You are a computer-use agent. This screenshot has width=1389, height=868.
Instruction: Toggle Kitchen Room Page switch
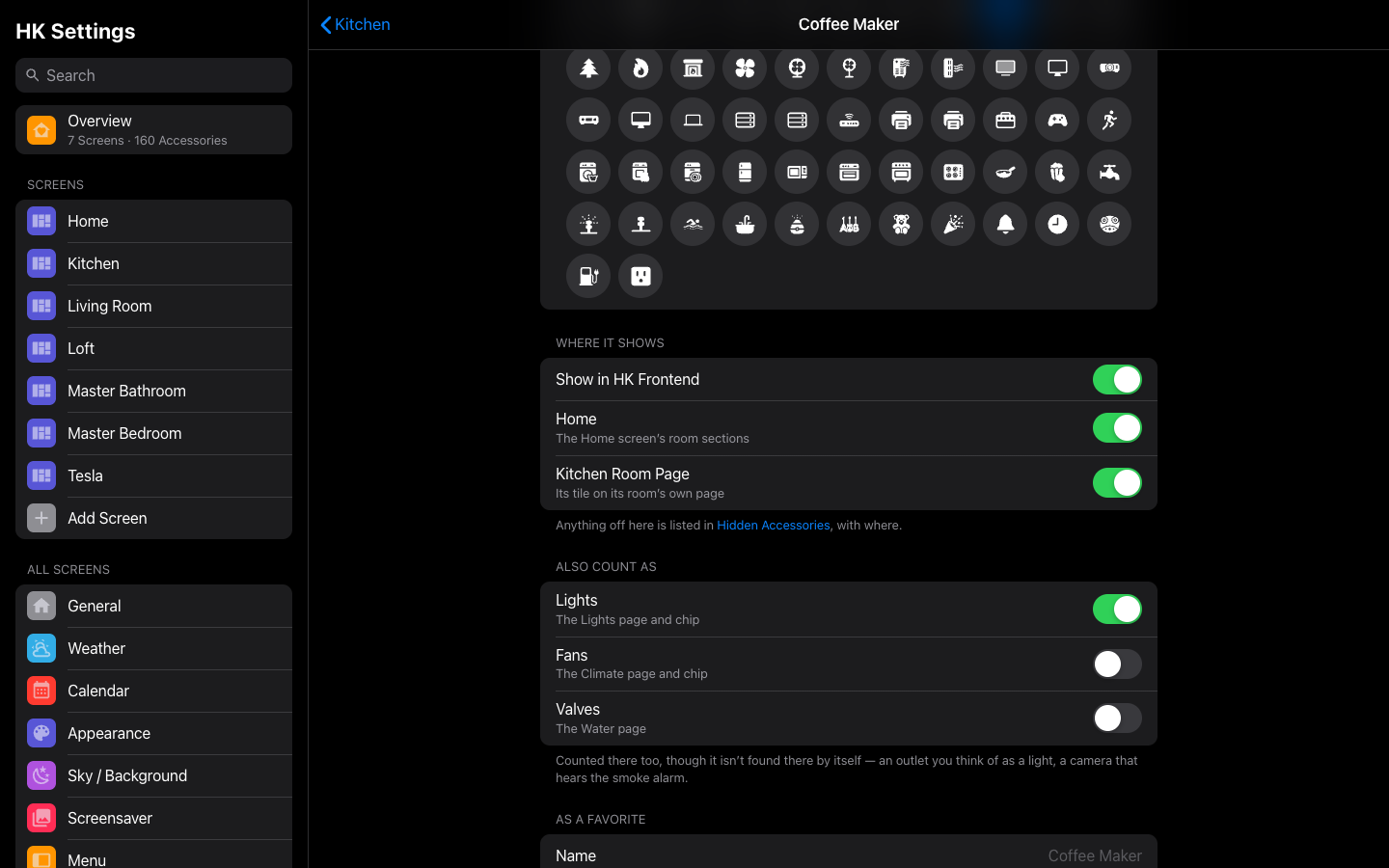point(1117,483)
